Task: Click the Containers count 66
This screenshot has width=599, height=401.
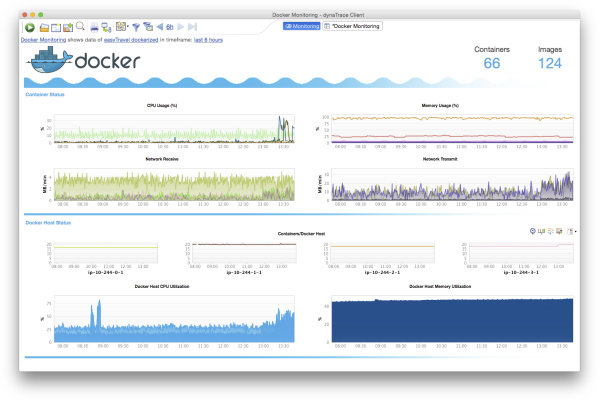Action: (492, 63)
